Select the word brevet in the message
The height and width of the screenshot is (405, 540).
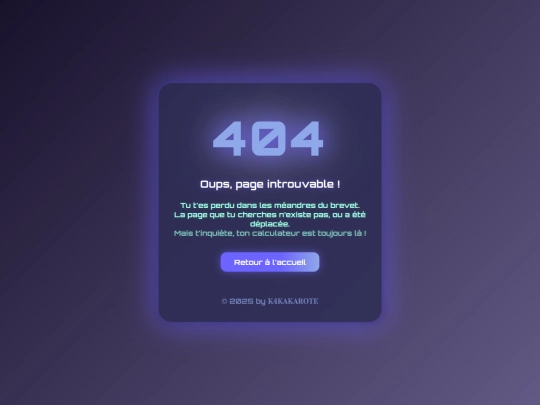pyautogui.click(x=344, y=205)
